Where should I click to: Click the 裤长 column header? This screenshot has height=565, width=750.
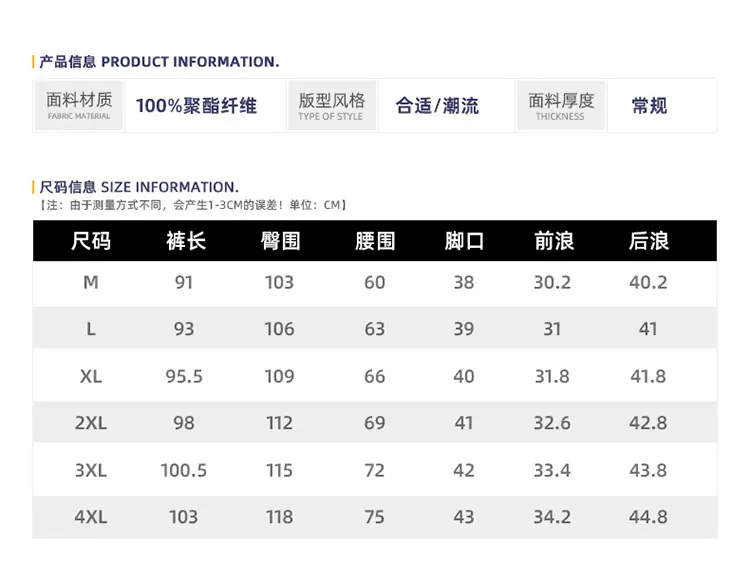coord(186,241)
